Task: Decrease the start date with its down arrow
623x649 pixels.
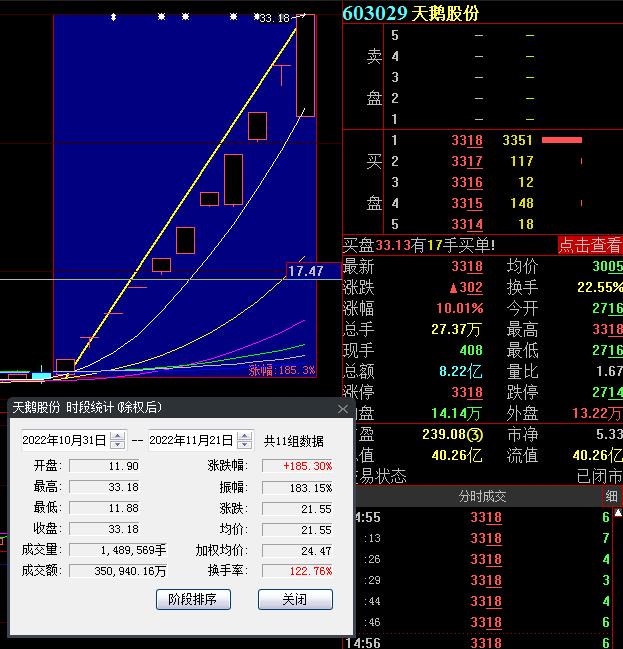Action: 118,445
